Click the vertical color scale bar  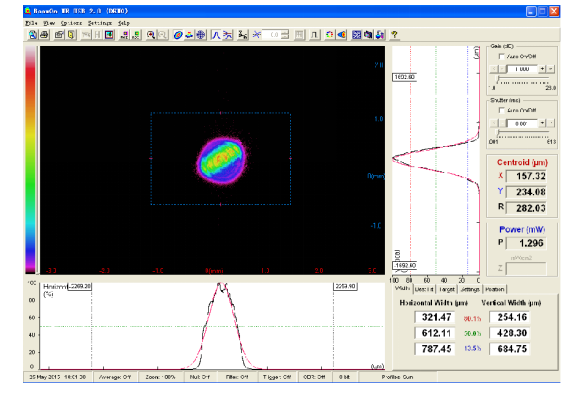[30, 160]
